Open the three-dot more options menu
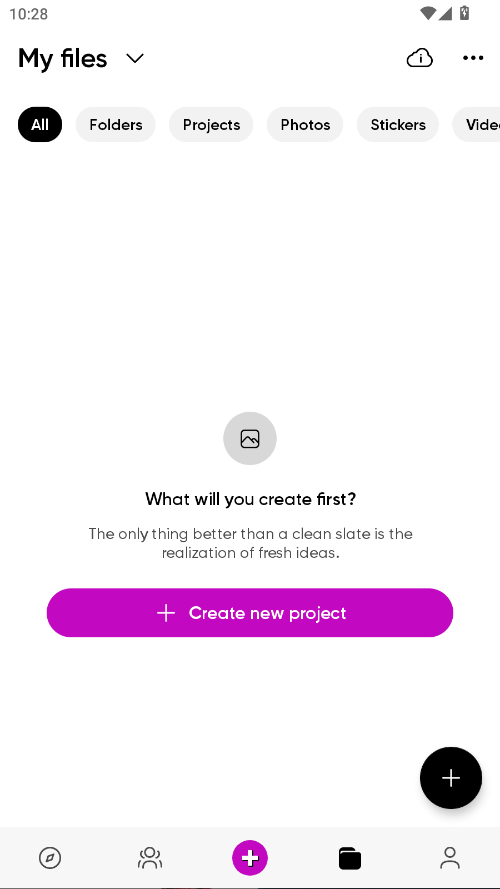The image size is (500, 889). (x=473, y=58)
